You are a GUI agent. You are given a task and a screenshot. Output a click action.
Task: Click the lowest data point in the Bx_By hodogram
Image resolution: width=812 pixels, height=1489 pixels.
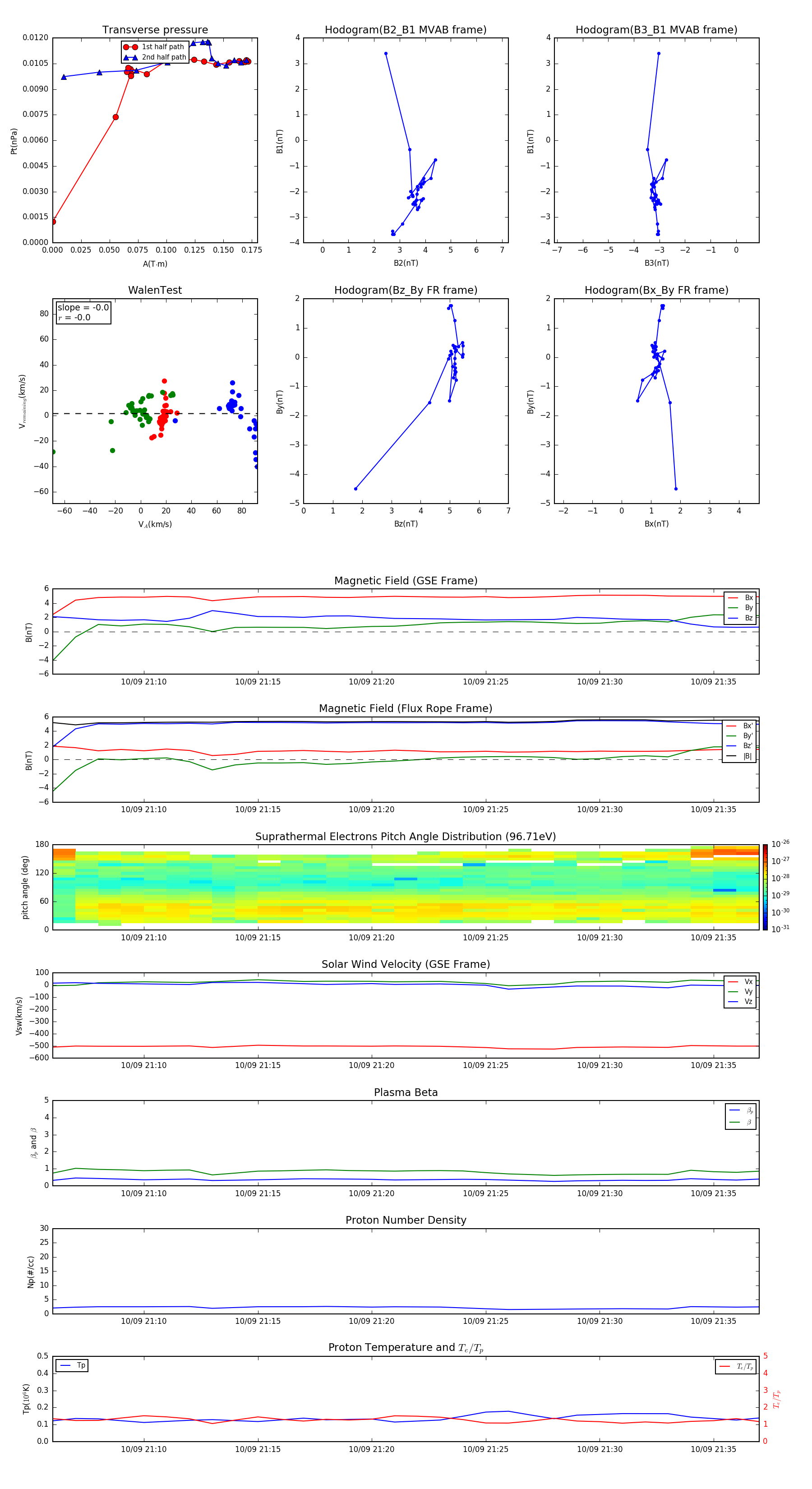(x=676, y=489)
